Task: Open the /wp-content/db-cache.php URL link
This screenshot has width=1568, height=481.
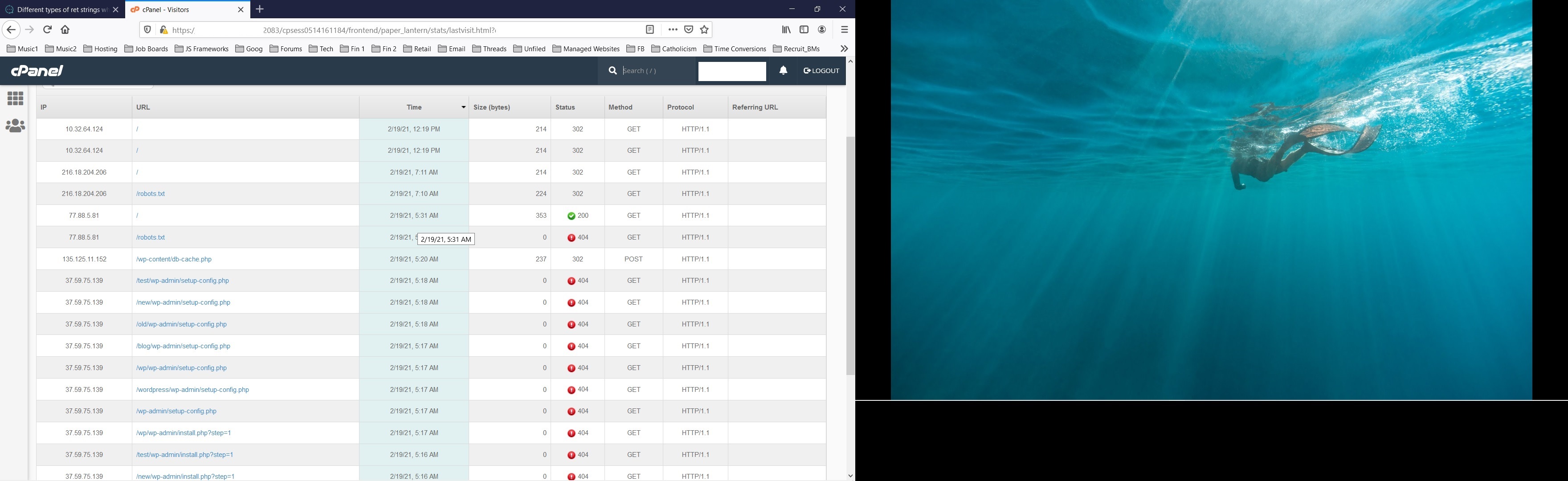Action: pos(174,259)
